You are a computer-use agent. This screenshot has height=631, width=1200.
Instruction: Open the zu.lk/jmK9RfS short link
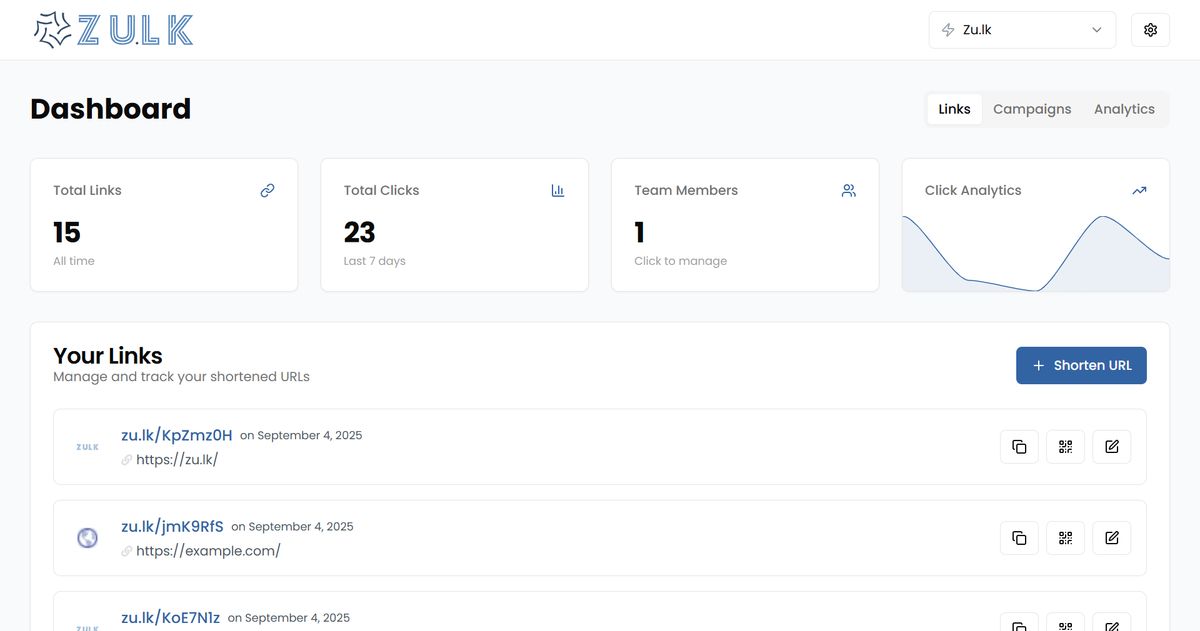172,526
